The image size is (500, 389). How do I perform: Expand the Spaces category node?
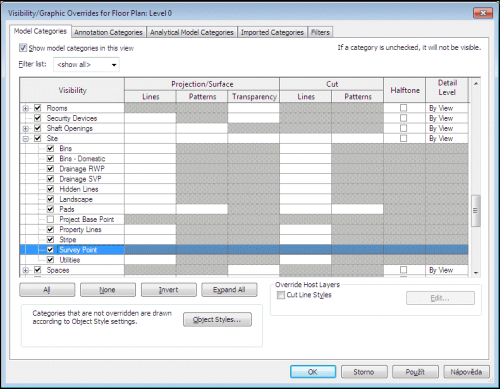coord(26,270)
